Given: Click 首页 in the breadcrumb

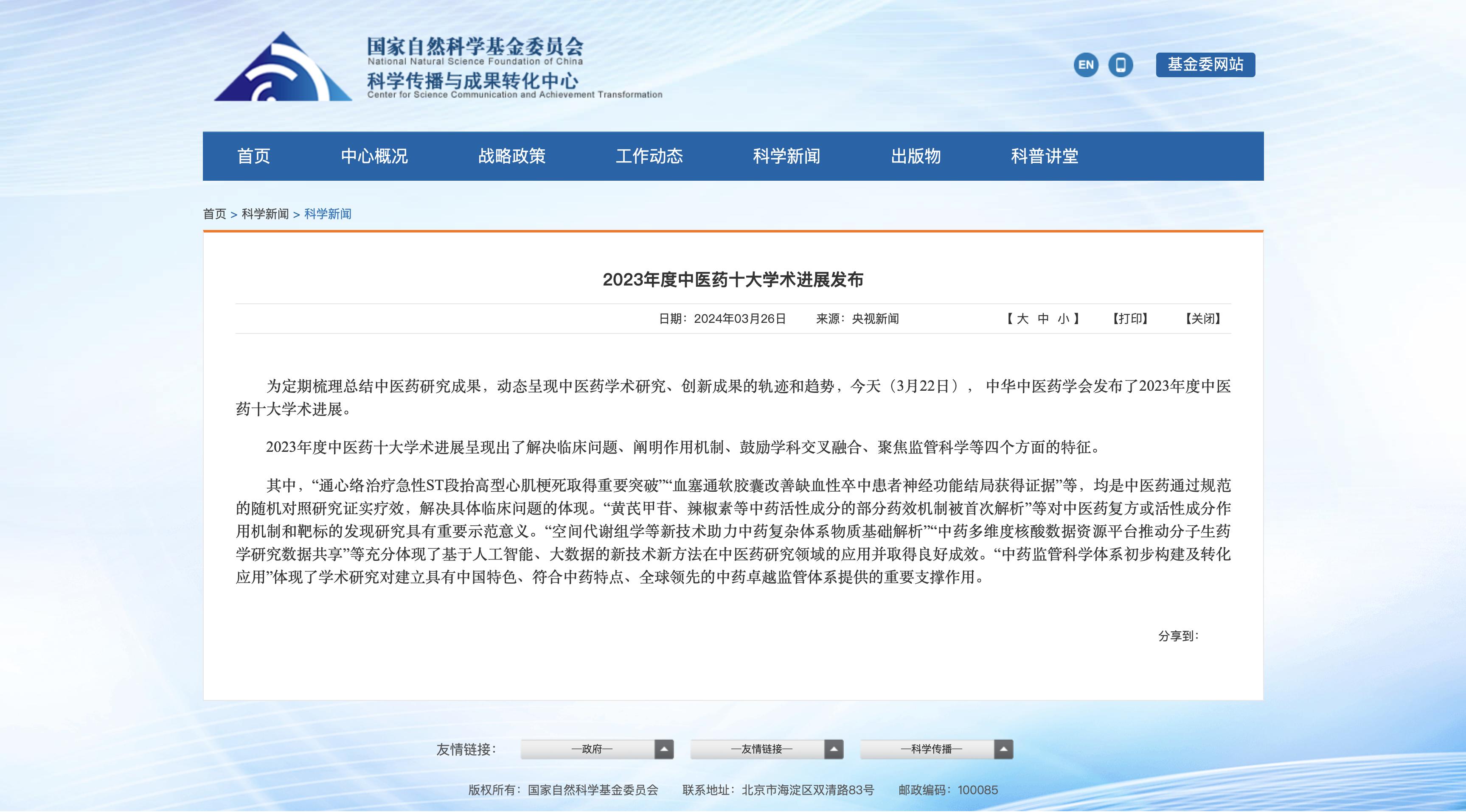Looking at the screenshot, I should pyautogui.click(x=214, y=214).
